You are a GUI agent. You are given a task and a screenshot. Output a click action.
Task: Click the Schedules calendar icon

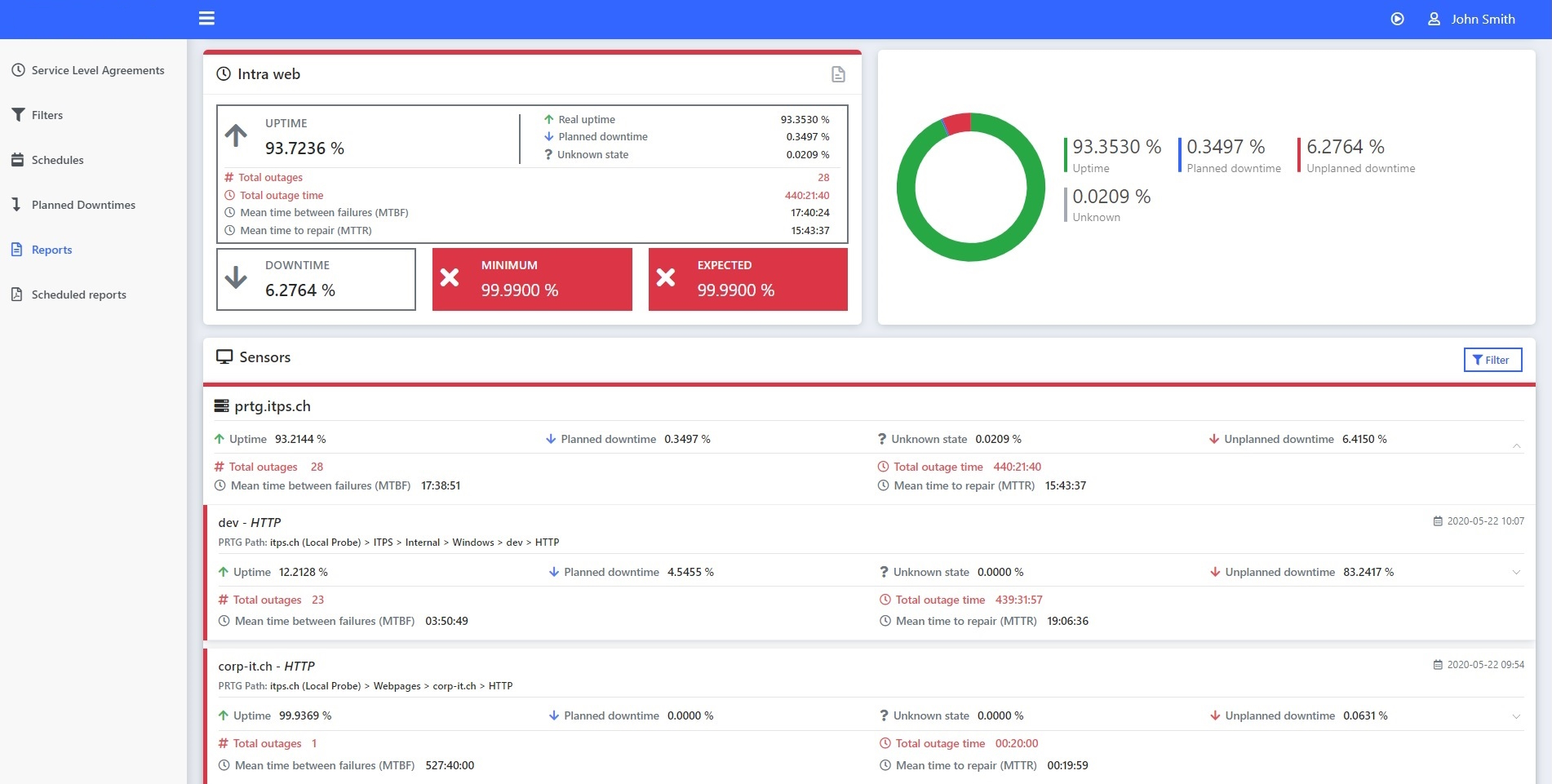coord(18,160)
